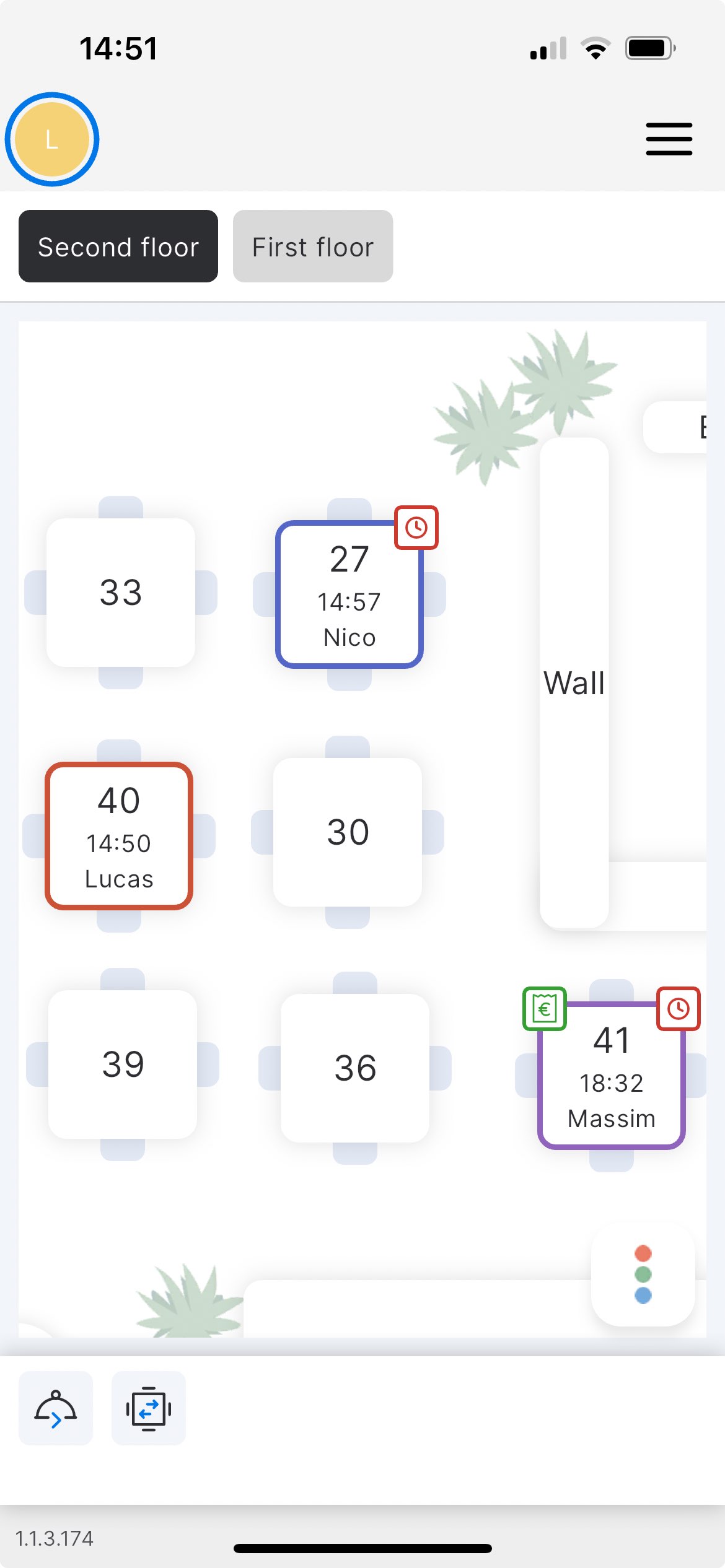725x1568 pixels.
Task: Choose table 39
Action: point(123,1065)
